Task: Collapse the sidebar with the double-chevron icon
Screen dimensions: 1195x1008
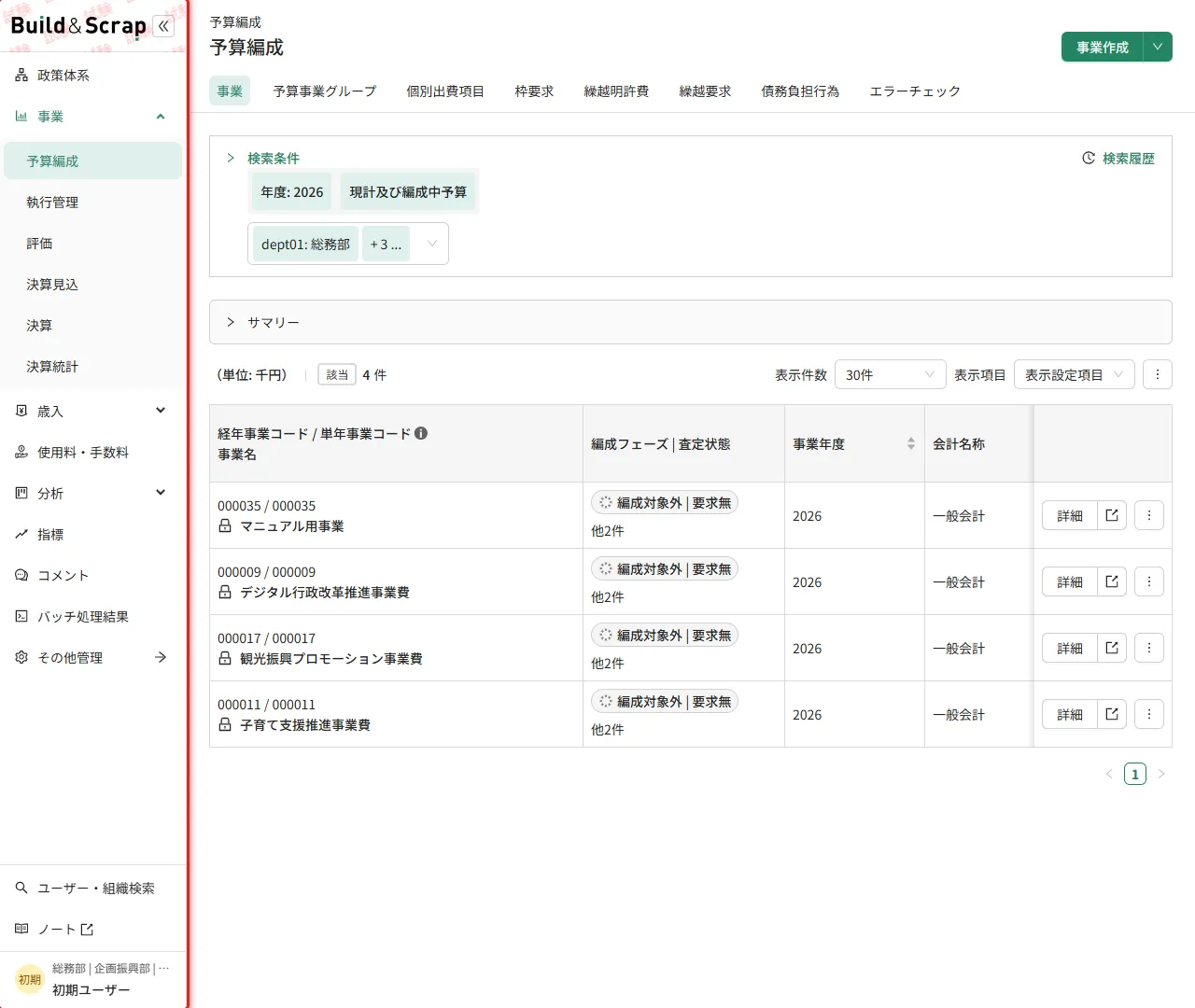Action: (x=163, y=26)
